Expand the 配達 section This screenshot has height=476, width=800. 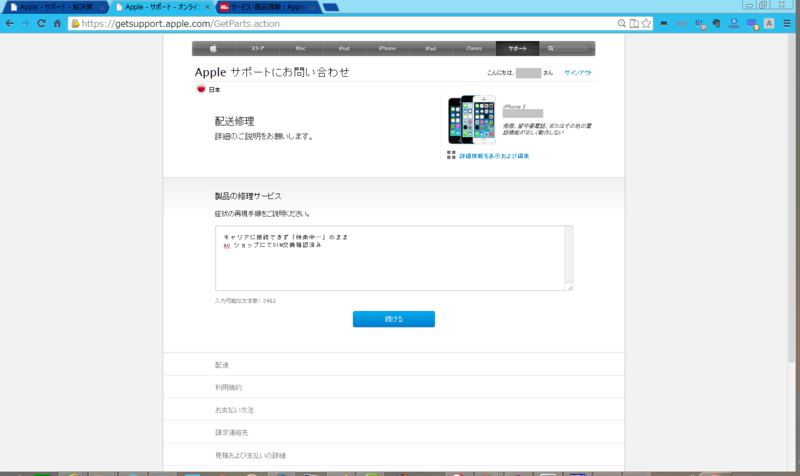394,365
